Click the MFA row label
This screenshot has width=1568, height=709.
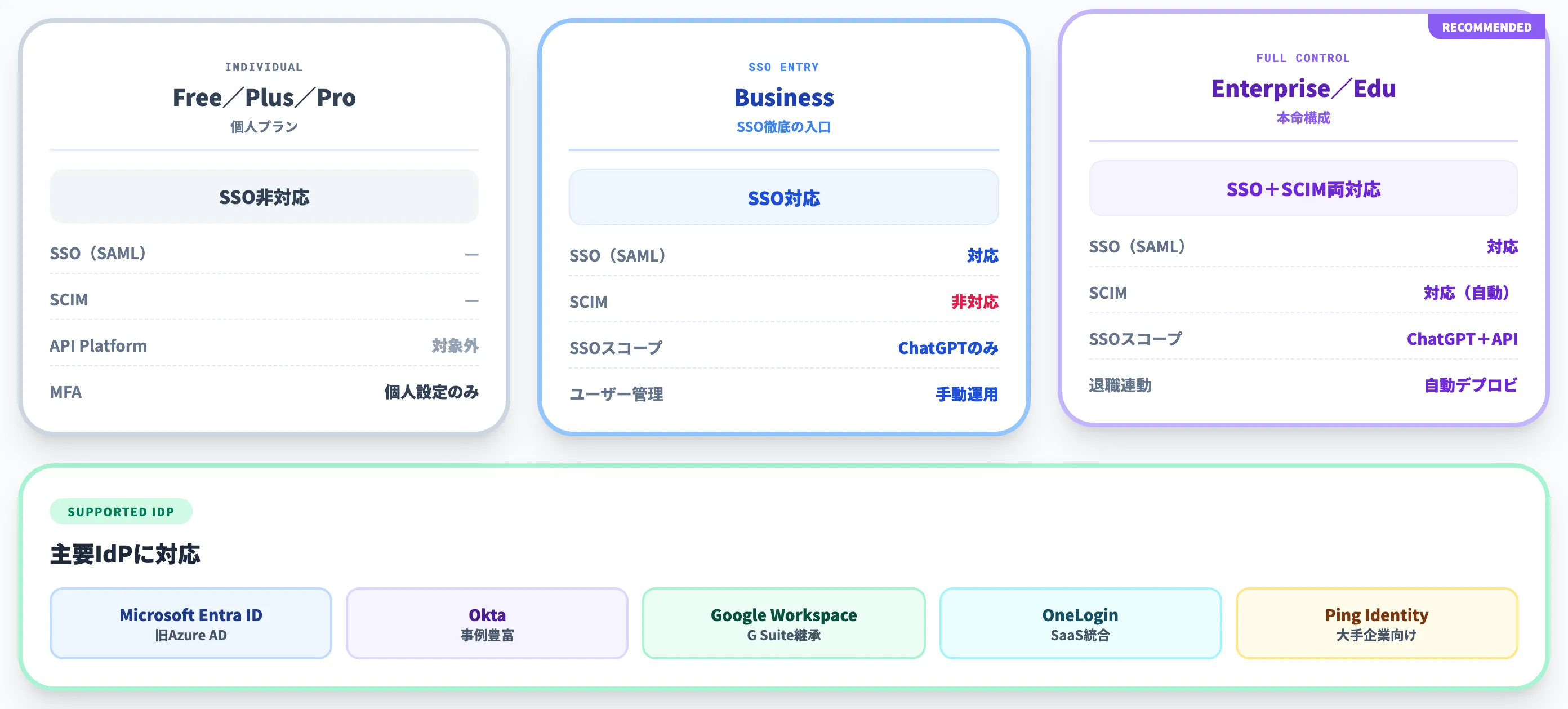(66, 392)
